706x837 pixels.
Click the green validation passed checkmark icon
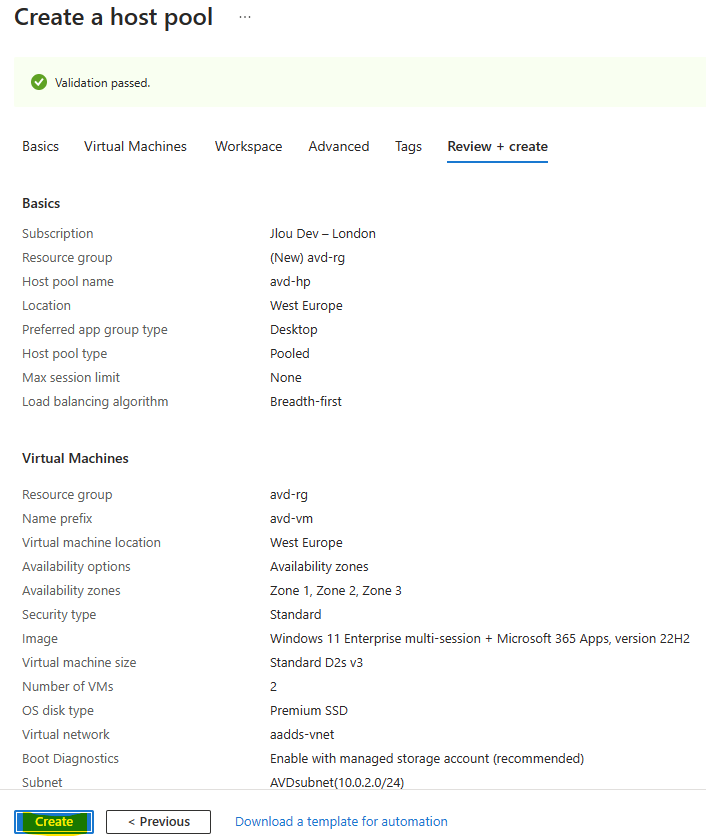tap(39, 82)
